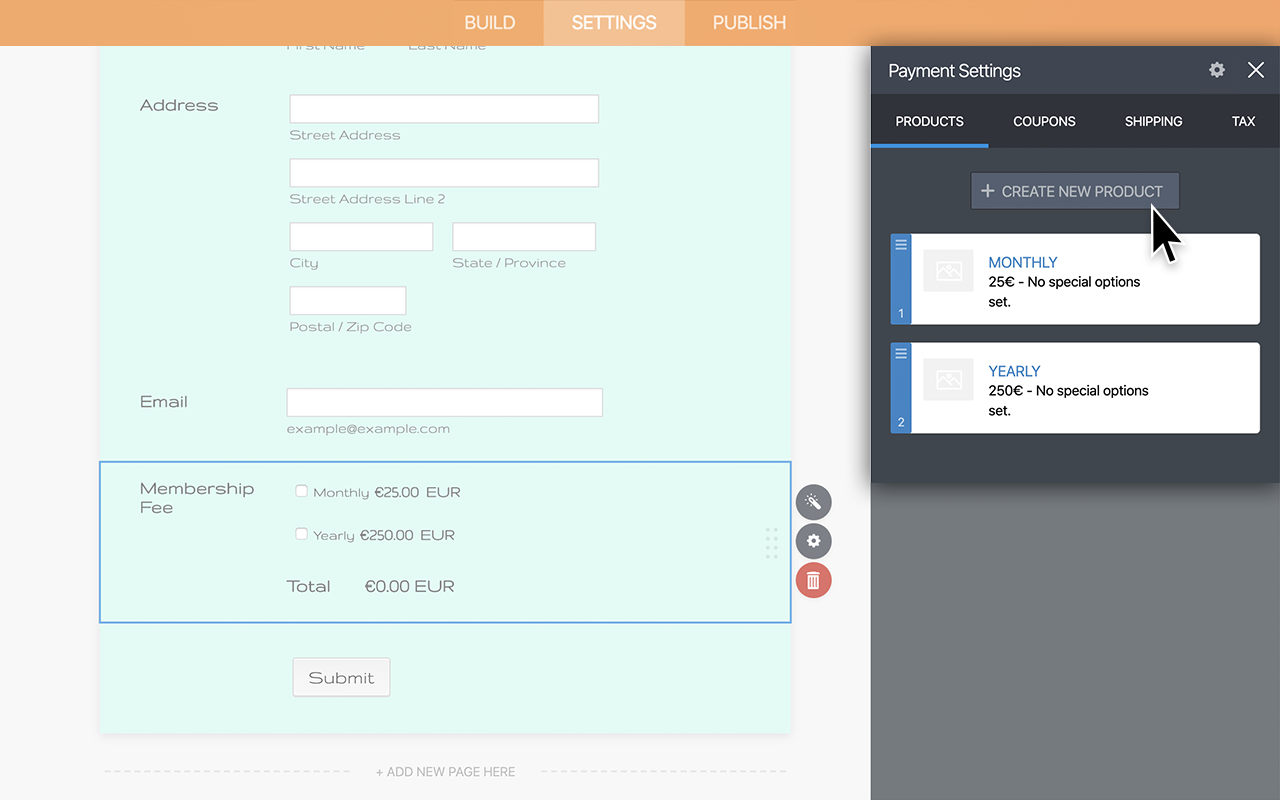Click the Email input field
Image resolution: width=1280 pixels, height=800 pixels.
[444, 402]
